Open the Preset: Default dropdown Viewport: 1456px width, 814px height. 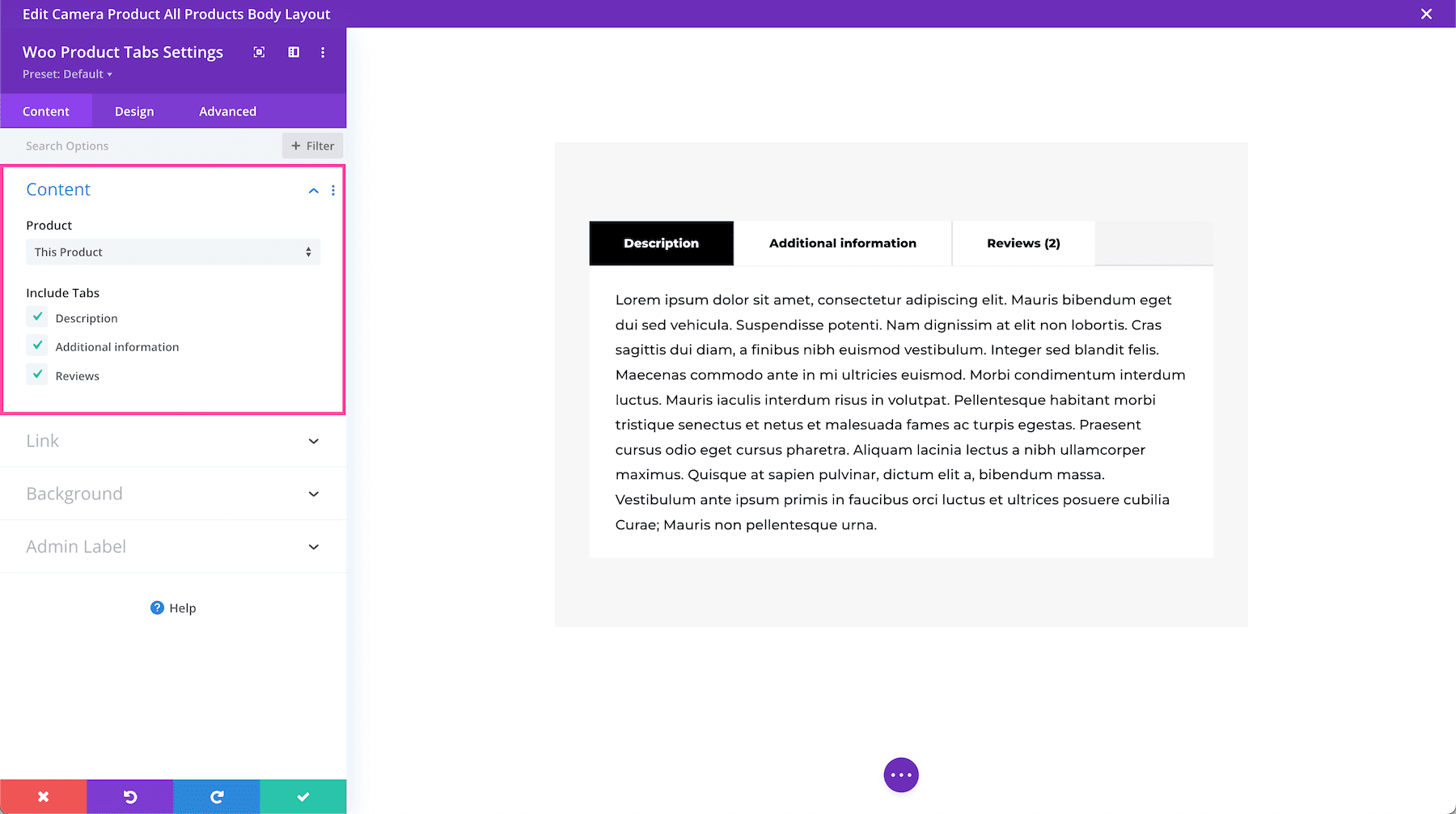coord(67,74)
